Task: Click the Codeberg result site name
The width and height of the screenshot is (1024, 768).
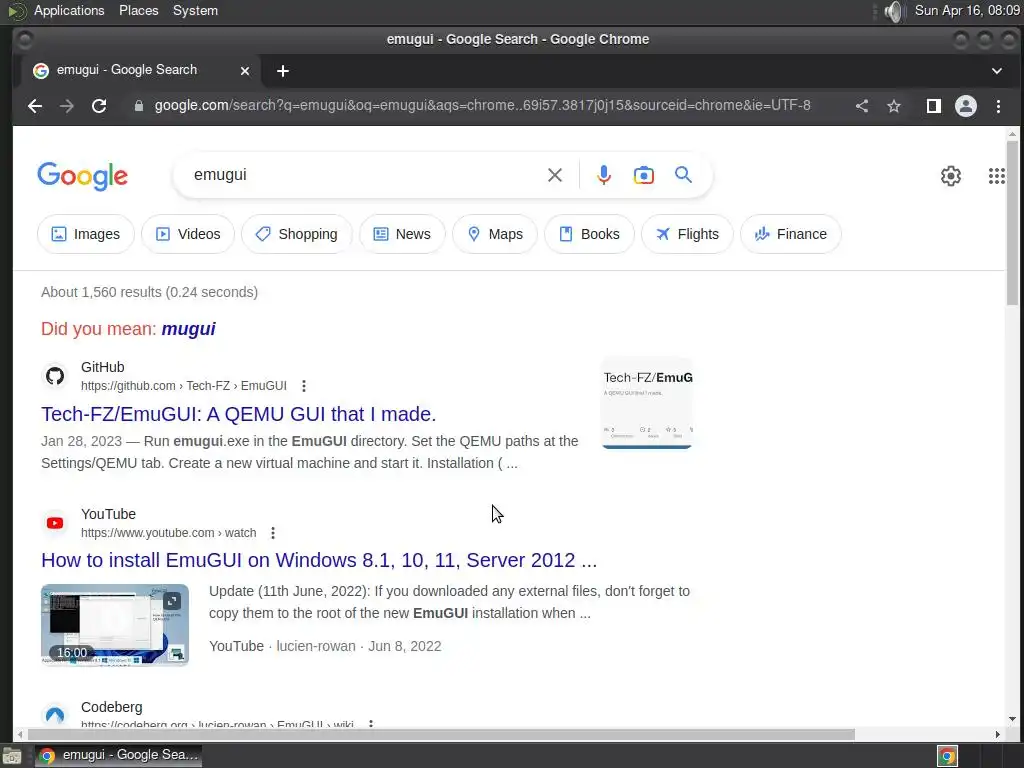Action: (x=112, y=707)
